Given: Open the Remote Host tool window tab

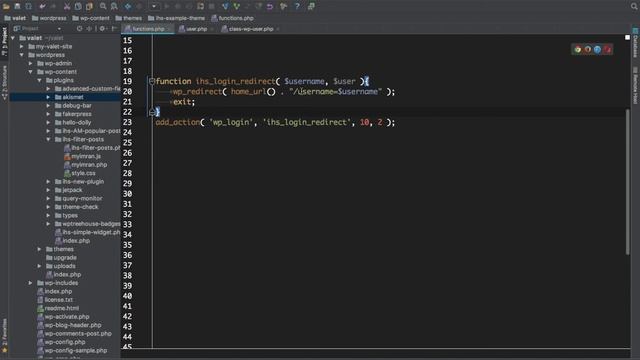Looking at the screenshot, I should [x=636, y=86].
